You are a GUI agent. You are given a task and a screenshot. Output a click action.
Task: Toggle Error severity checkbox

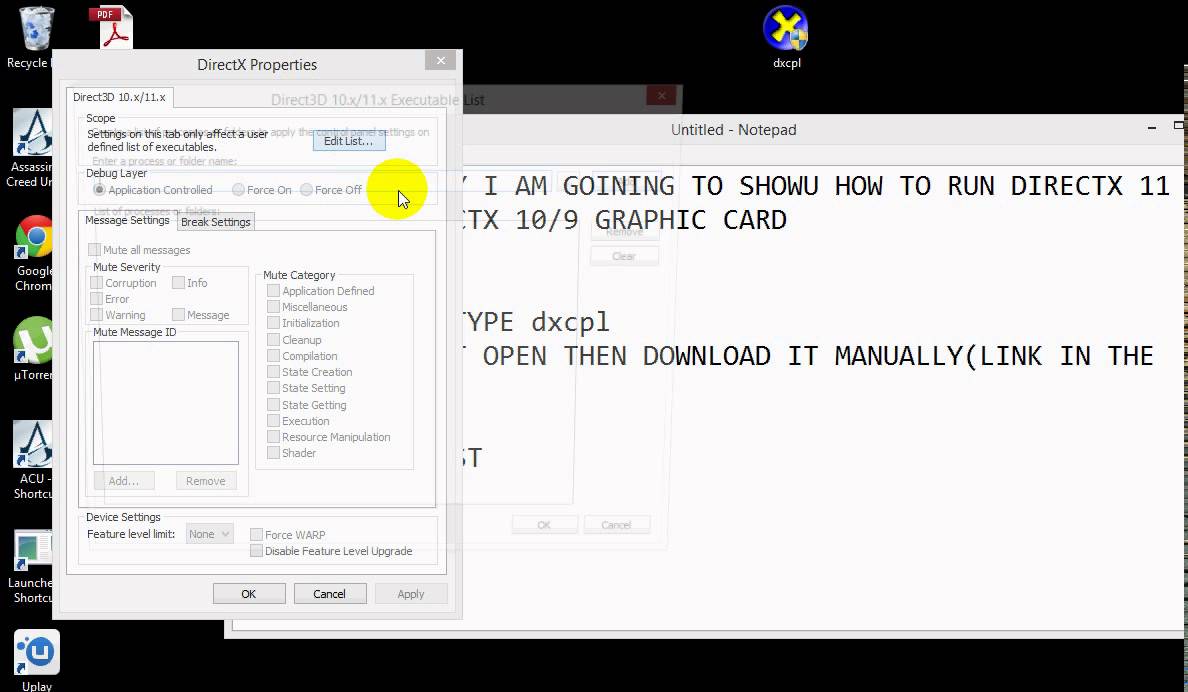coord(97,299)
